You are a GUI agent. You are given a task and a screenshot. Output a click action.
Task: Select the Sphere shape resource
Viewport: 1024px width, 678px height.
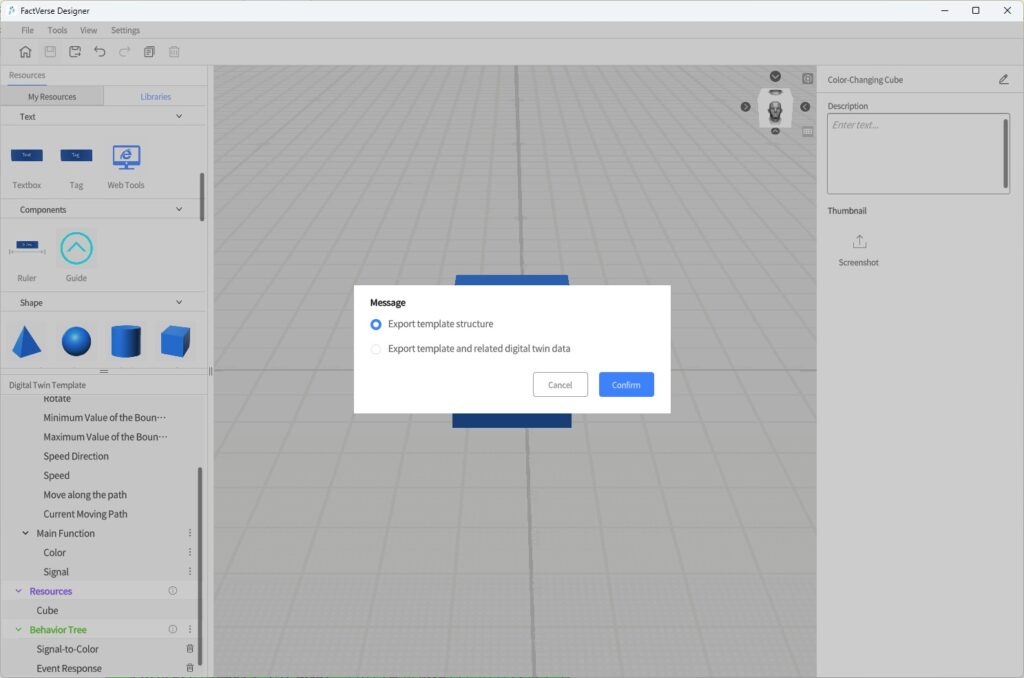76,341
